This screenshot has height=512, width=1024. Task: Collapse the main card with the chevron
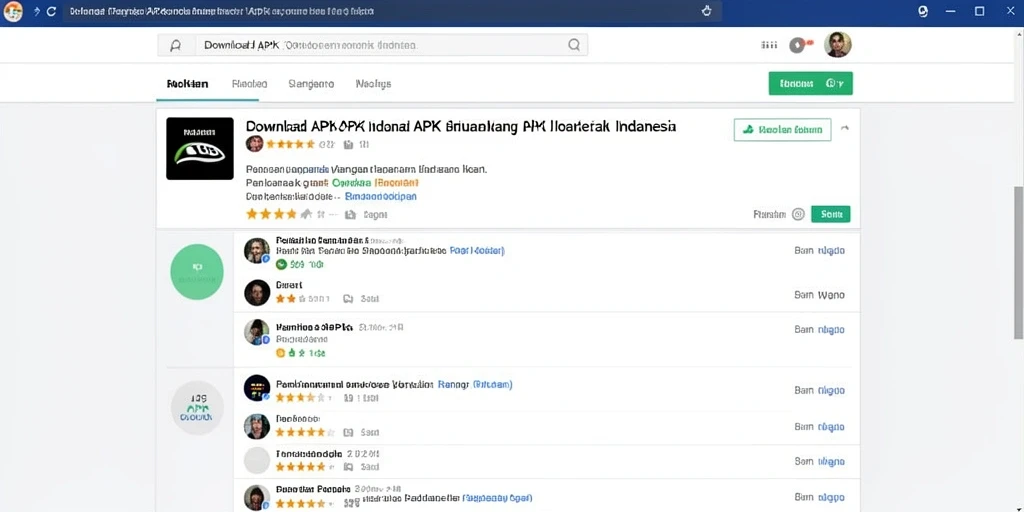click(x=844, y=129)
